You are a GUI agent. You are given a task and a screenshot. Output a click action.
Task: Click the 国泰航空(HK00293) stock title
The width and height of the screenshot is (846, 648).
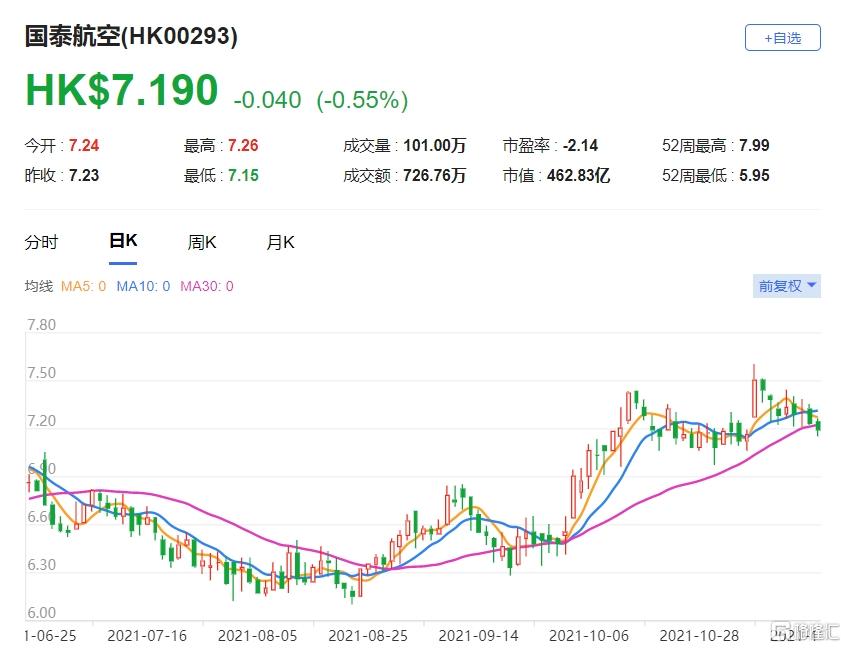point(131,37)
